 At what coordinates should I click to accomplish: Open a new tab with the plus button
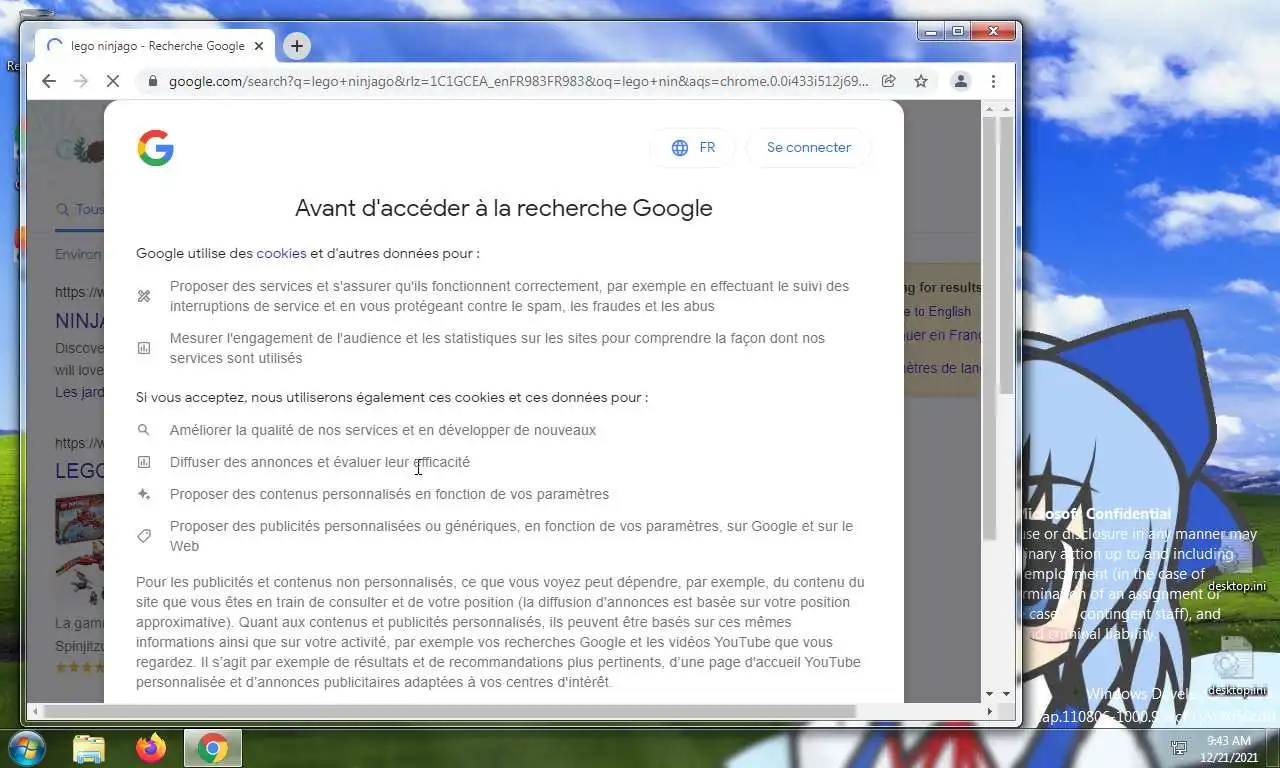296,46
